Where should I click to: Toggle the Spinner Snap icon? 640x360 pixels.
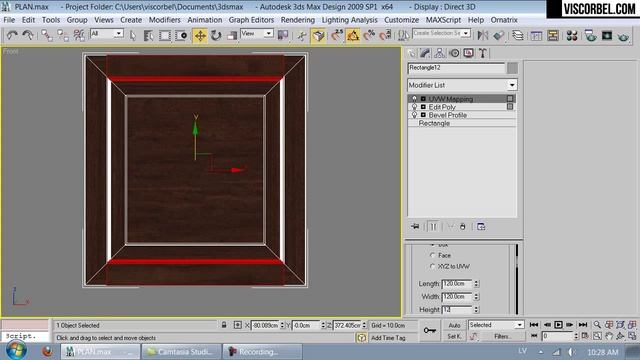(x=385, y=36)
